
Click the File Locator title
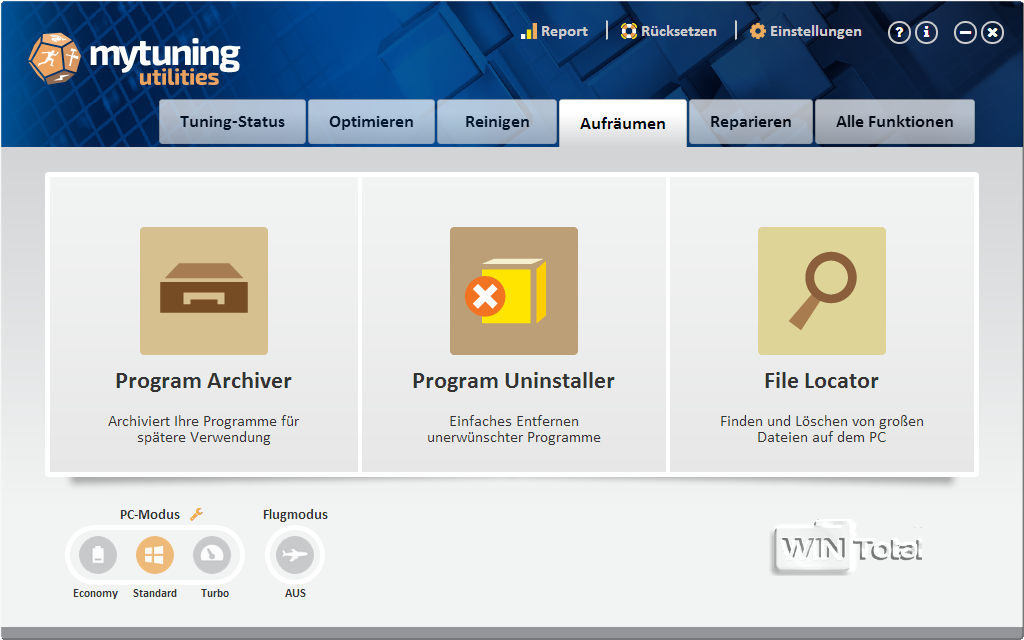[822, 381]
